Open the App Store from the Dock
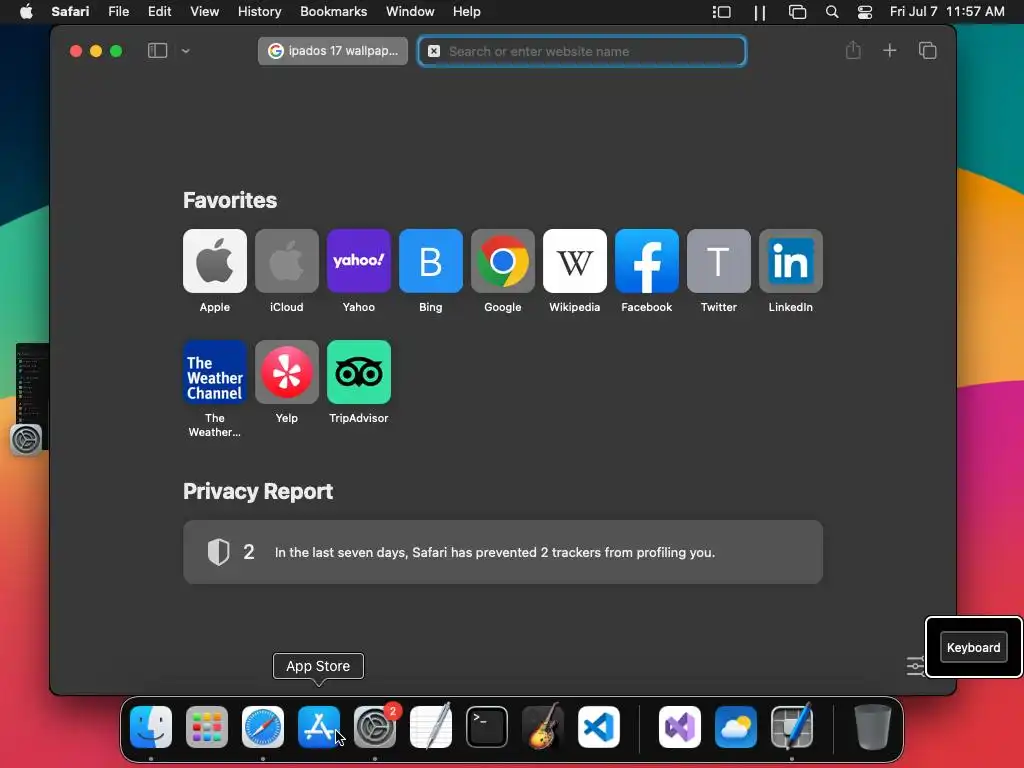Viewport: 1024px width, 768px height. point(319,727)
